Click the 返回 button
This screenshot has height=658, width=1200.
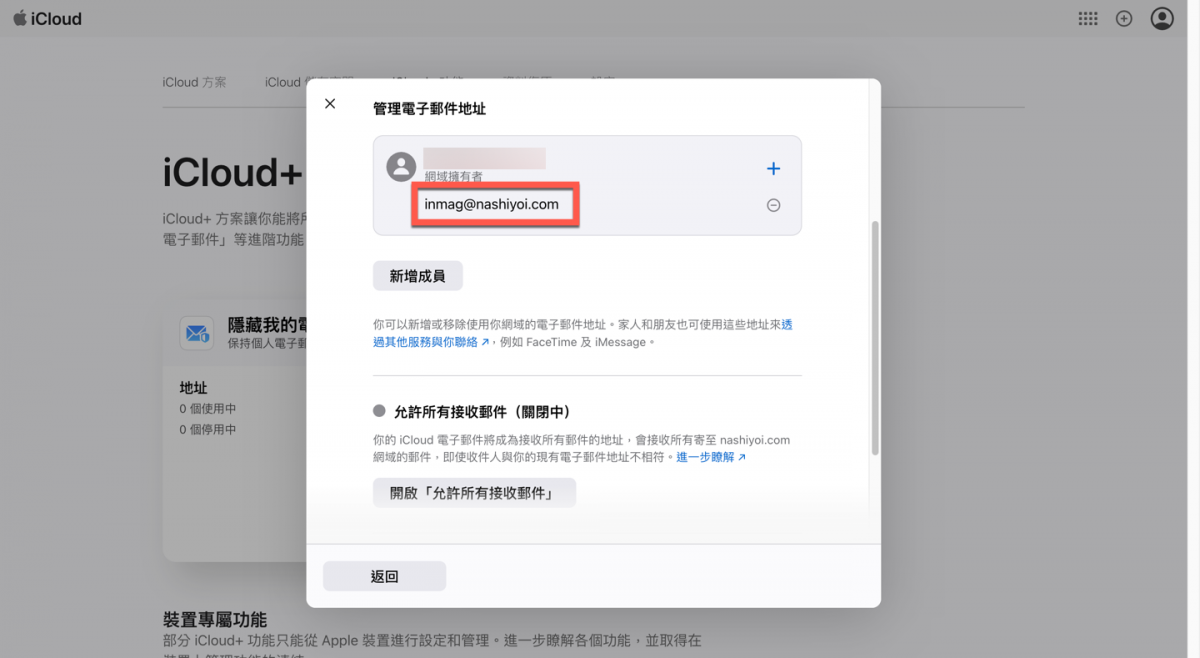pyautogui.click(x=384, y=576)
